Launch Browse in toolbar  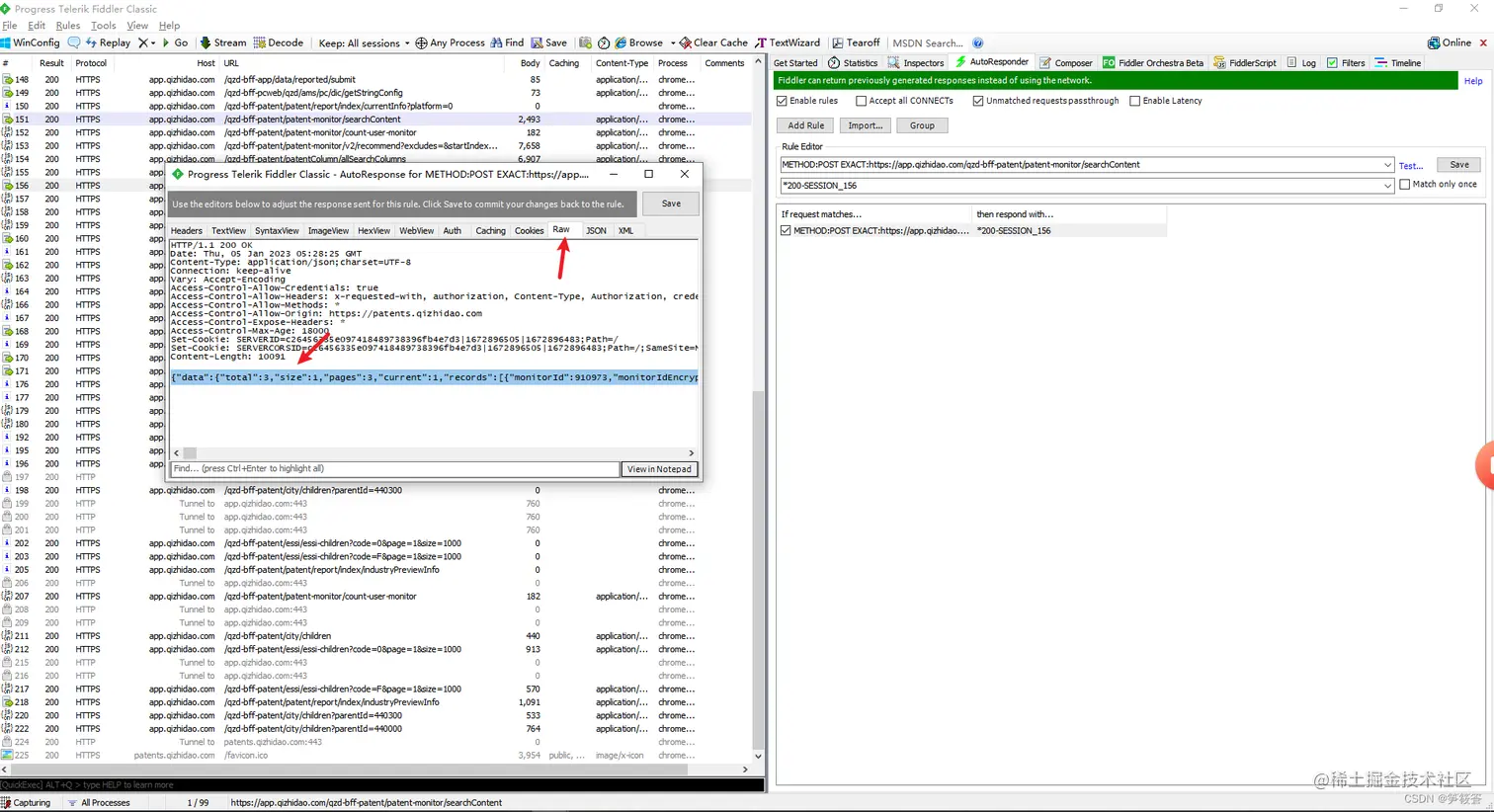(x=639, y=42)
